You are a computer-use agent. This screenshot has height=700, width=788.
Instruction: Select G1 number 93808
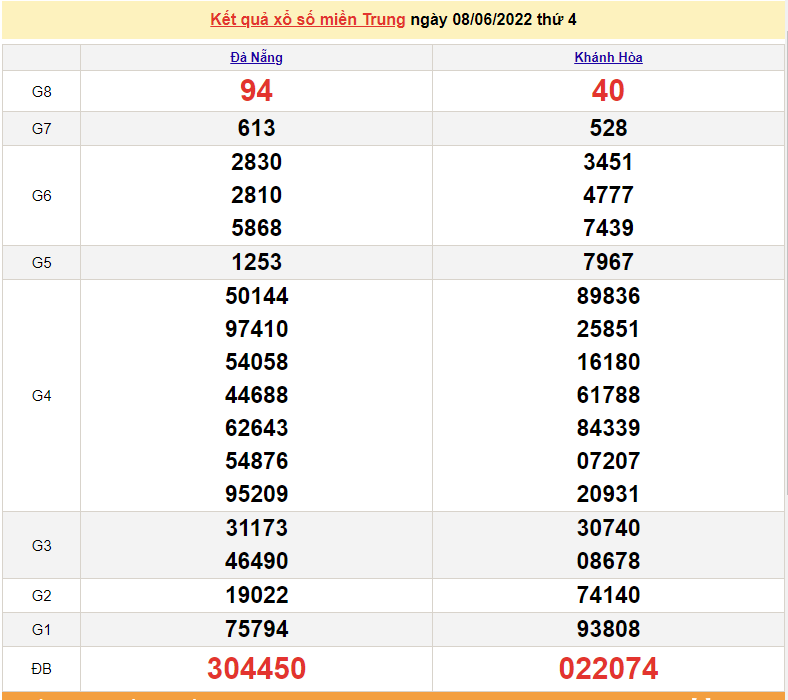[x=608, y=629]
